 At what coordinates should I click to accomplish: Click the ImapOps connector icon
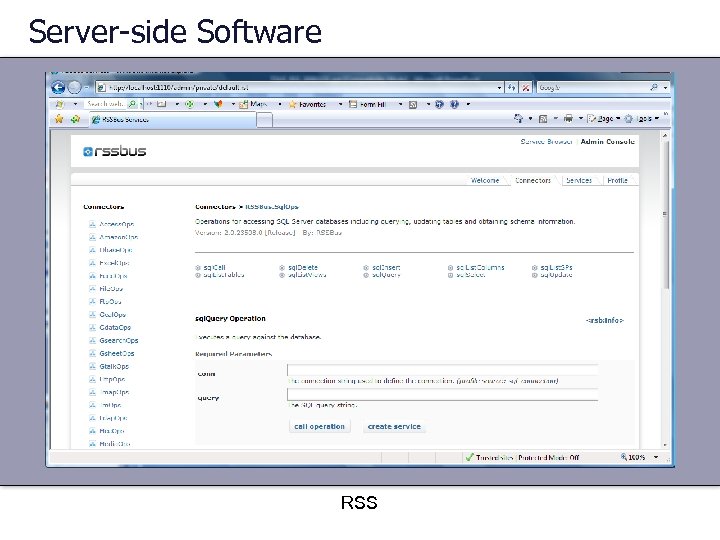tap(92, 392)
